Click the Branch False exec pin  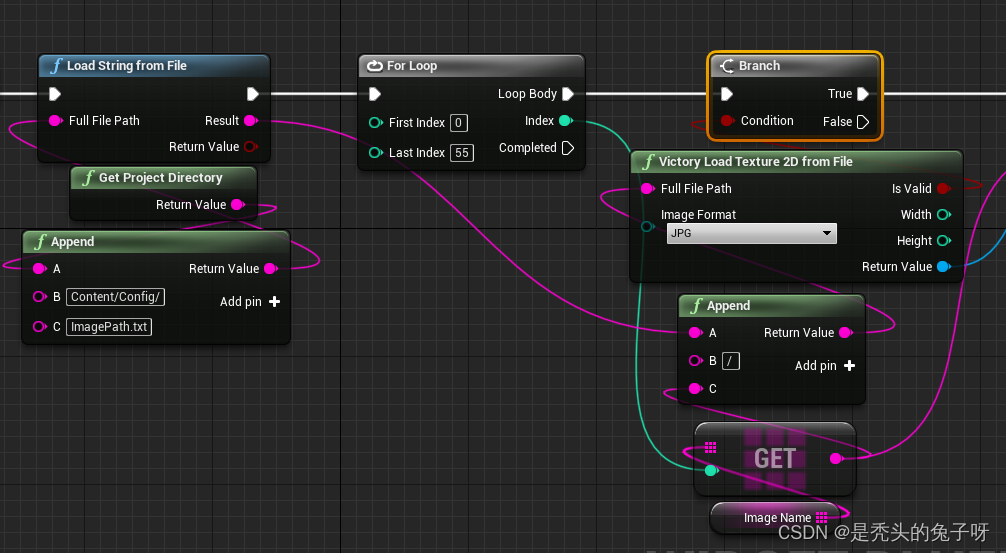point(863,122)
